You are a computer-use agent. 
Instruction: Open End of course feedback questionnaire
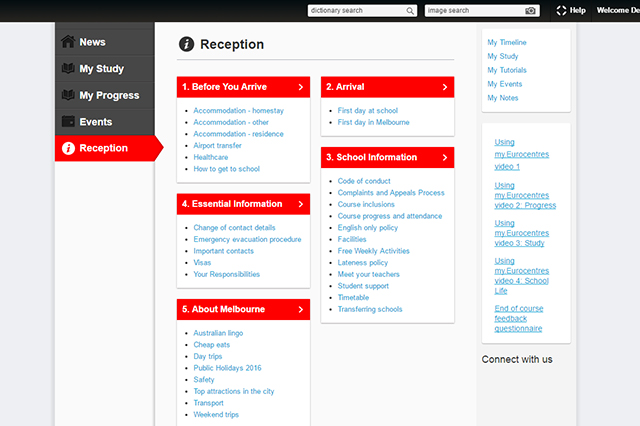(519, 318)
